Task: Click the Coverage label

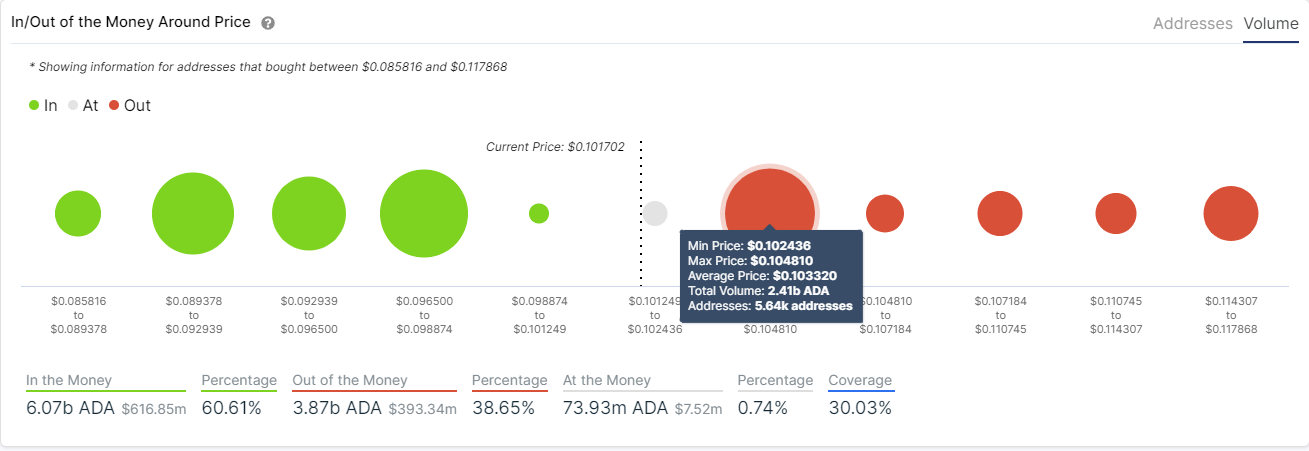Action: point(860,380)
